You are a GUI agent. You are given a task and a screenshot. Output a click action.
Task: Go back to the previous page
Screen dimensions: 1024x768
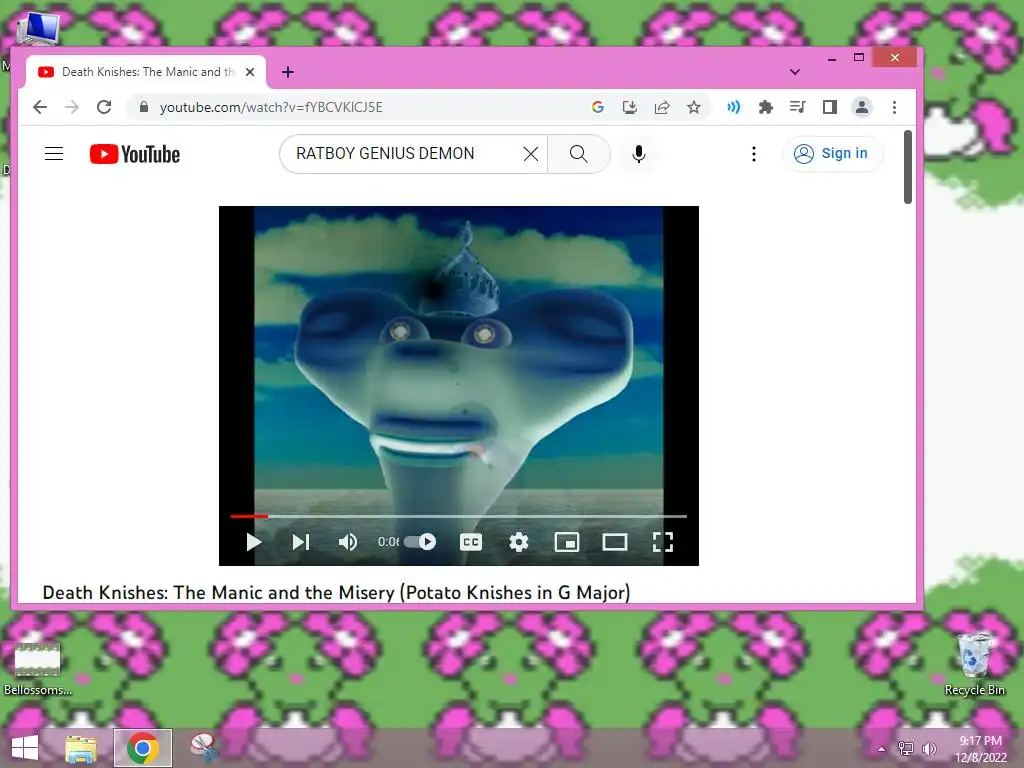tap(40, 107)
